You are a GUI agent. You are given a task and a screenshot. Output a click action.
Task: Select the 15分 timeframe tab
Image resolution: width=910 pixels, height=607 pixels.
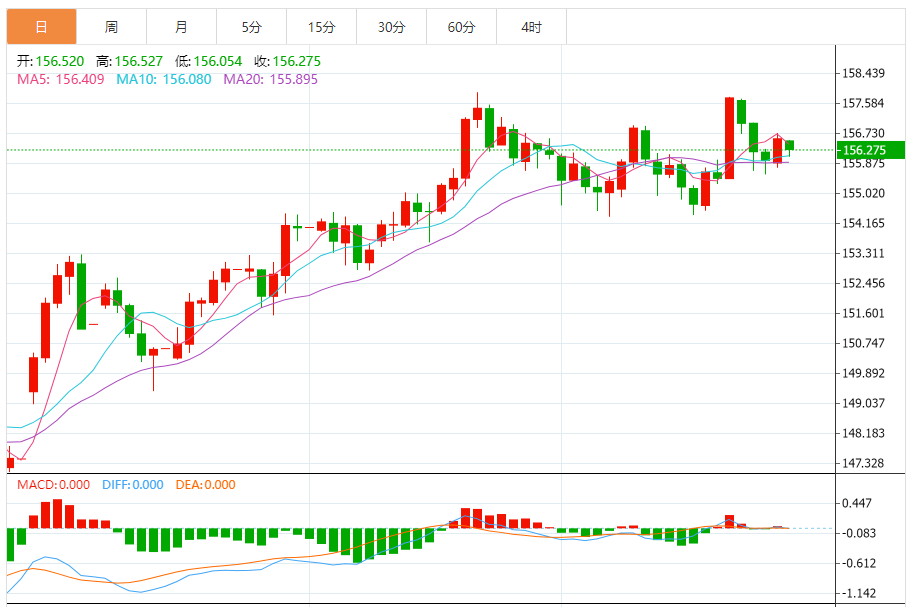click(321, 27)
